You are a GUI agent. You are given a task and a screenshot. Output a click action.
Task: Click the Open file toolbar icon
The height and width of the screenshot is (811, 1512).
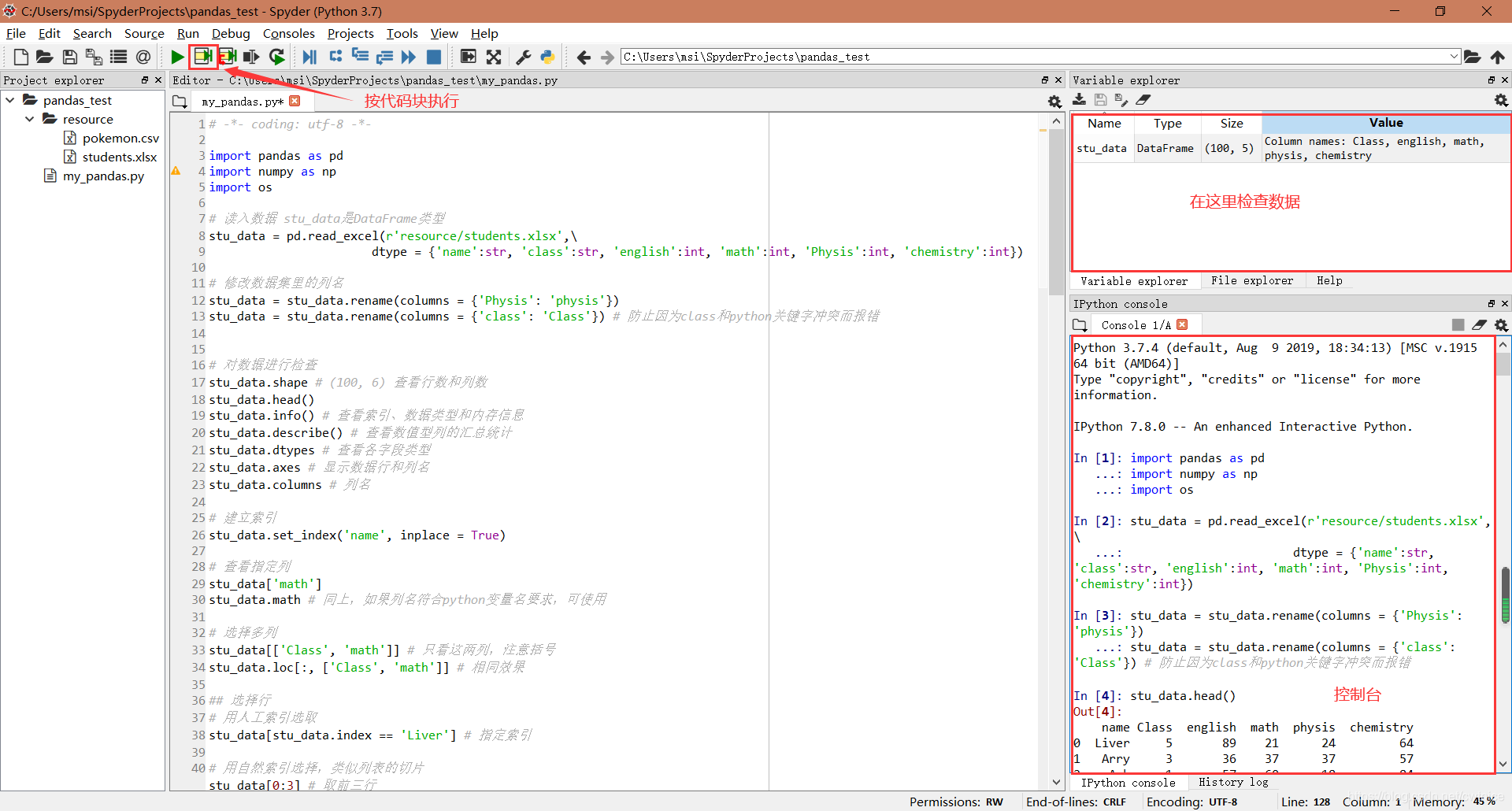pos(45,57)
